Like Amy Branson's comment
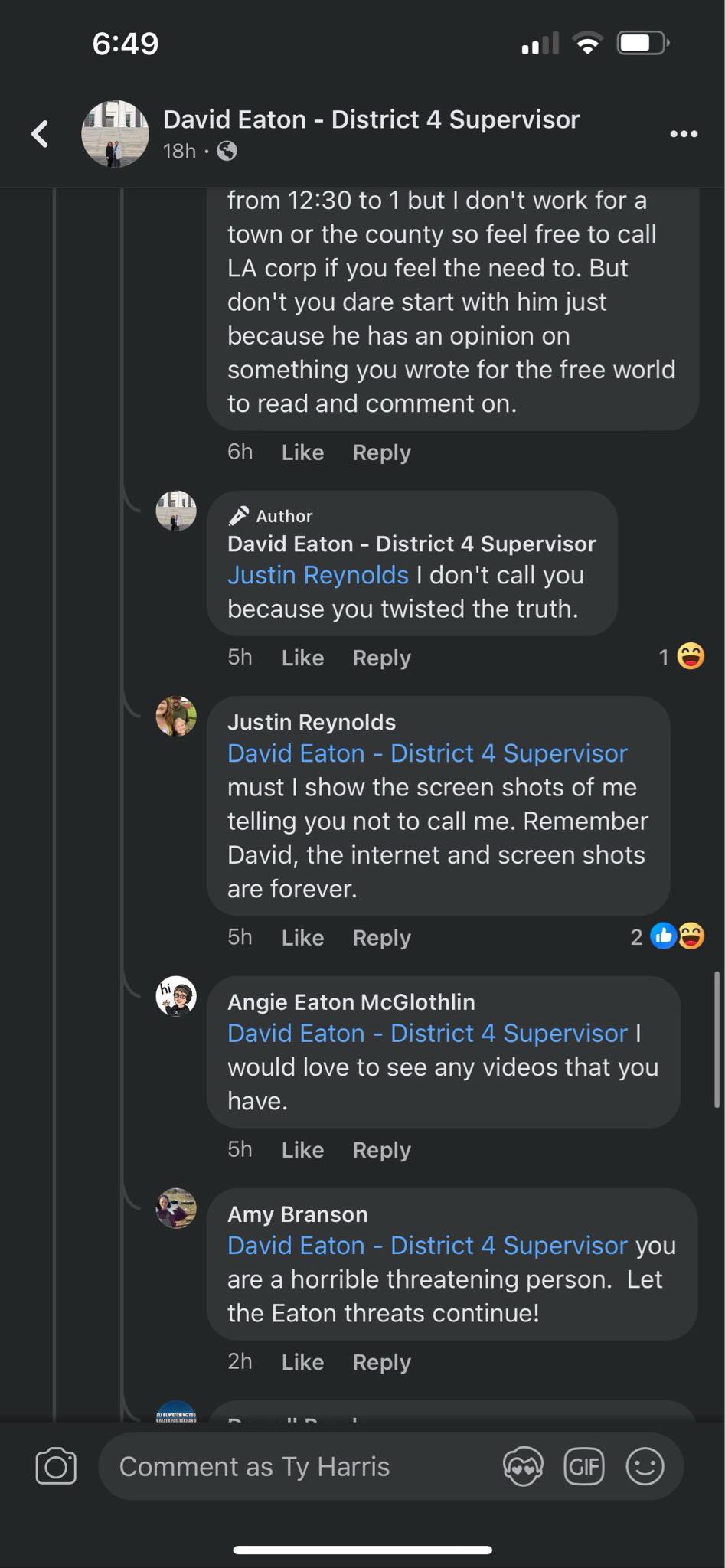 [x=302, y=1362]
